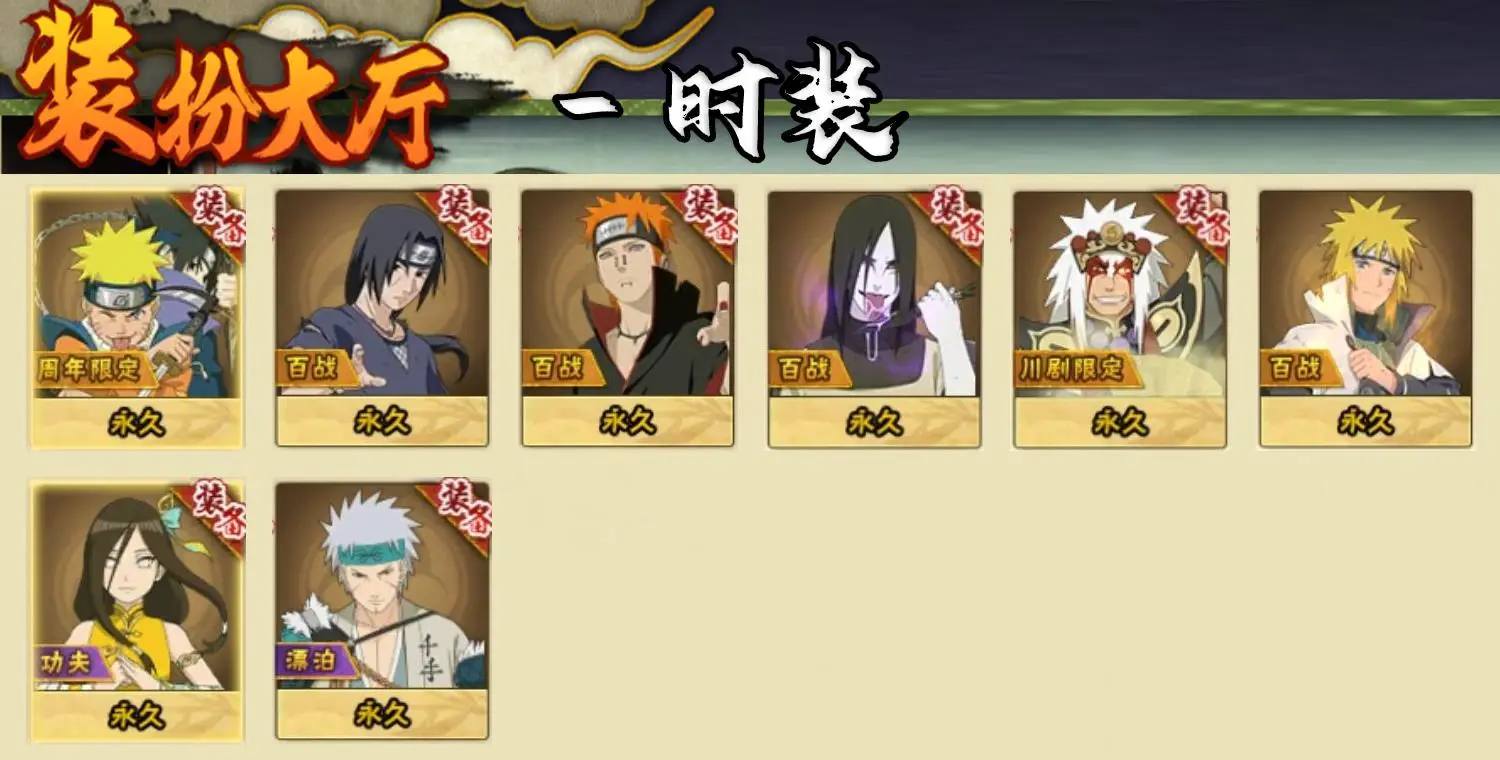Click the 漂泊 tag on Tobirama card
Screen dimensions: 1500x760
[312, 662]
